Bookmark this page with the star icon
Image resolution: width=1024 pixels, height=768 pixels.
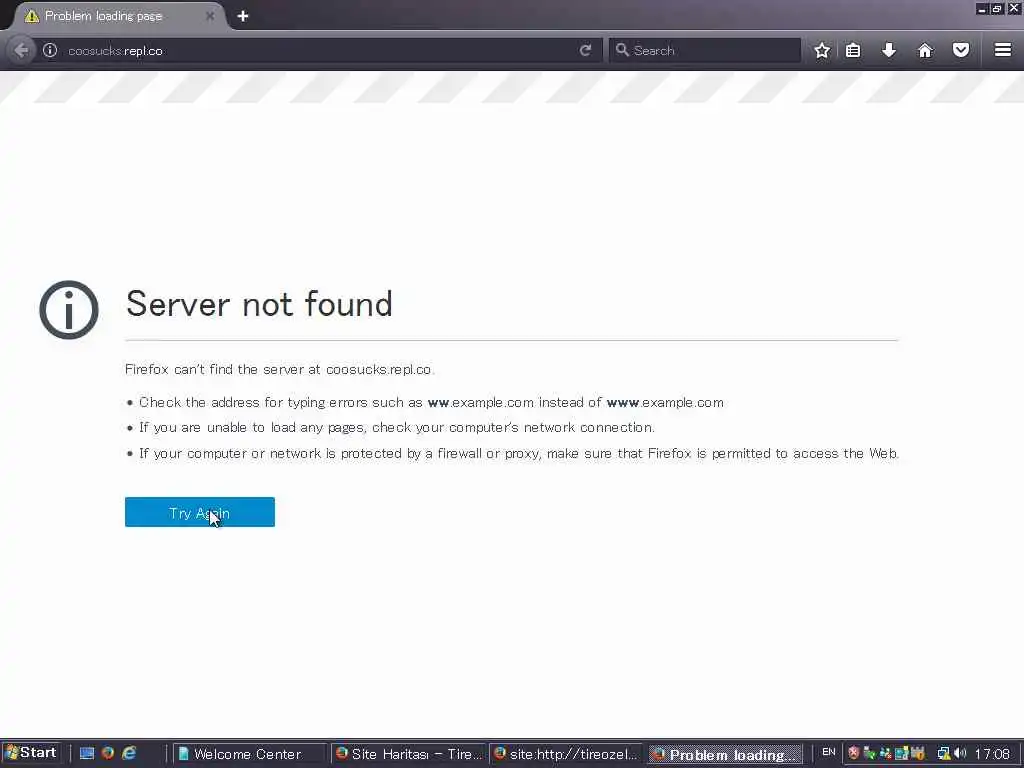(x=822, y=50)
